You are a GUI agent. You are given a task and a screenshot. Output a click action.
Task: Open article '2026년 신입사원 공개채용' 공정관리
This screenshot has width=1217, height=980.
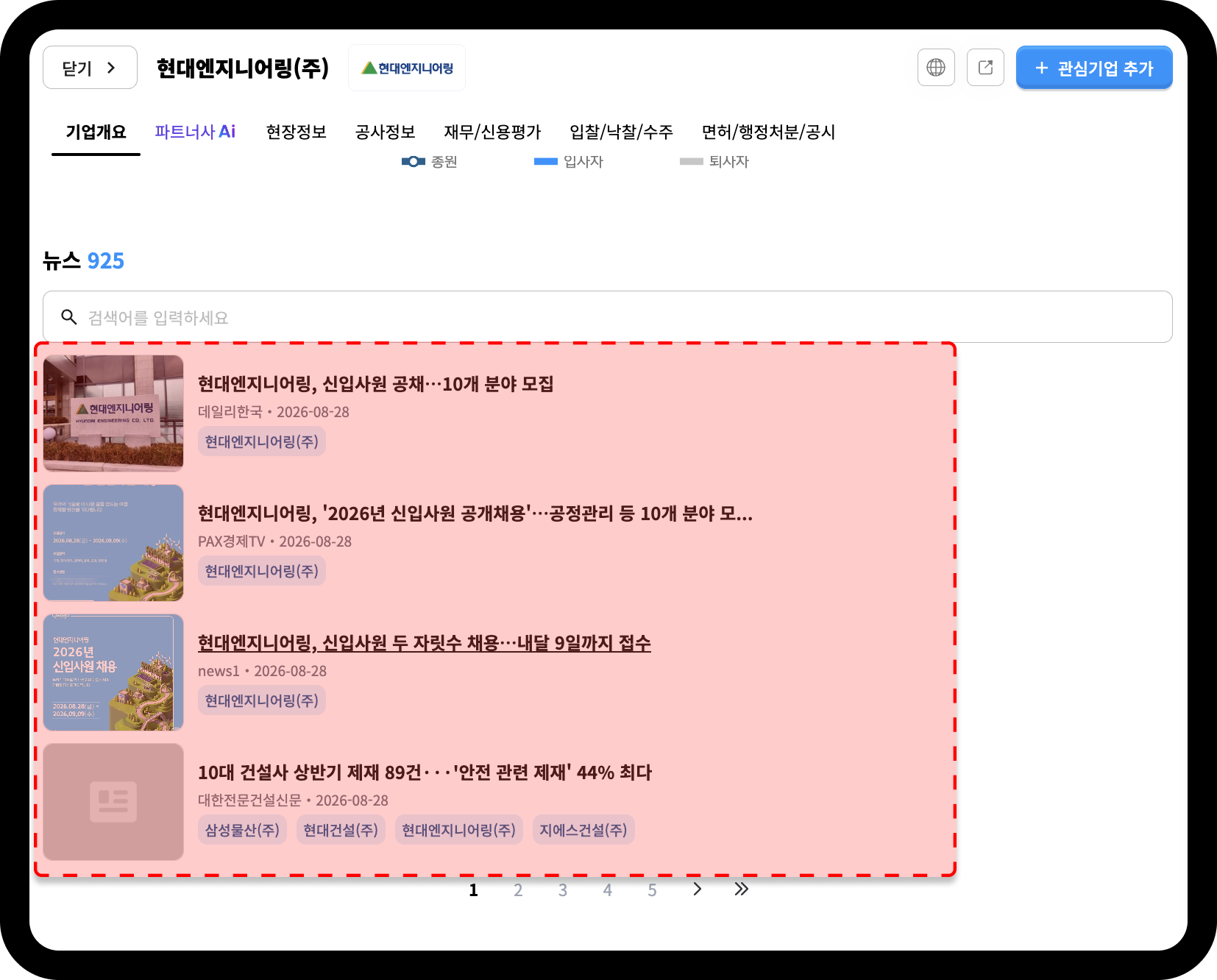pyautogui.click(x=475, y=513)
